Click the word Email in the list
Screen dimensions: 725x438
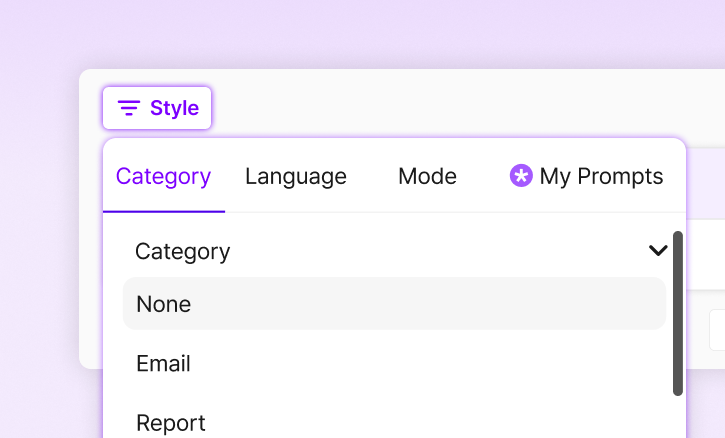click(x=164, y=364)
